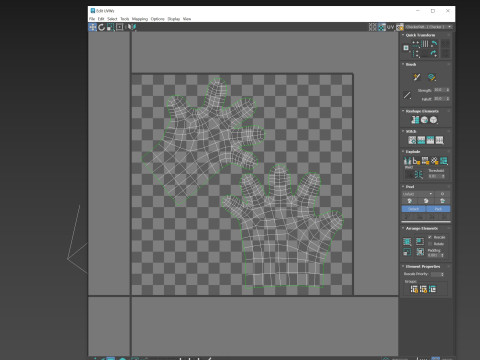The height and width of the screenshot is (360, 480).
Task: Click the blue Detach button in Peel
Action: point(413,209)
